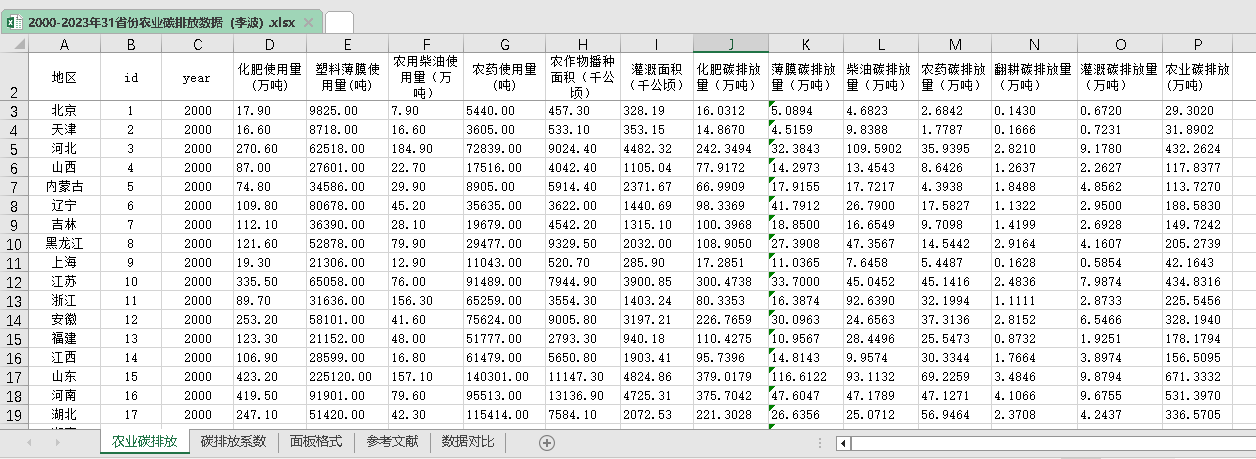Select highlighted column J header
Image resolution: width=1256 pixels, height=459 pixels.
tap(731, 44)
